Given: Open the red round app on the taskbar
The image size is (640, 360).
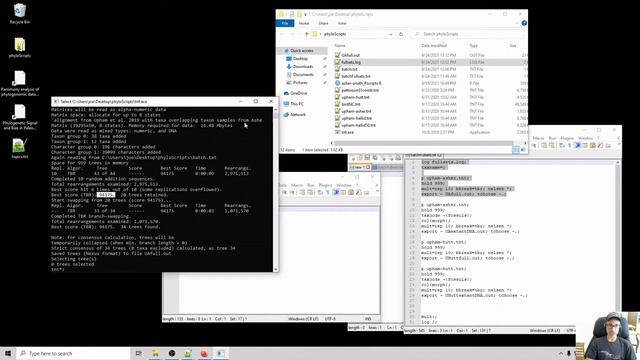Looking at the screenshot, I should (x=204, y=353).
